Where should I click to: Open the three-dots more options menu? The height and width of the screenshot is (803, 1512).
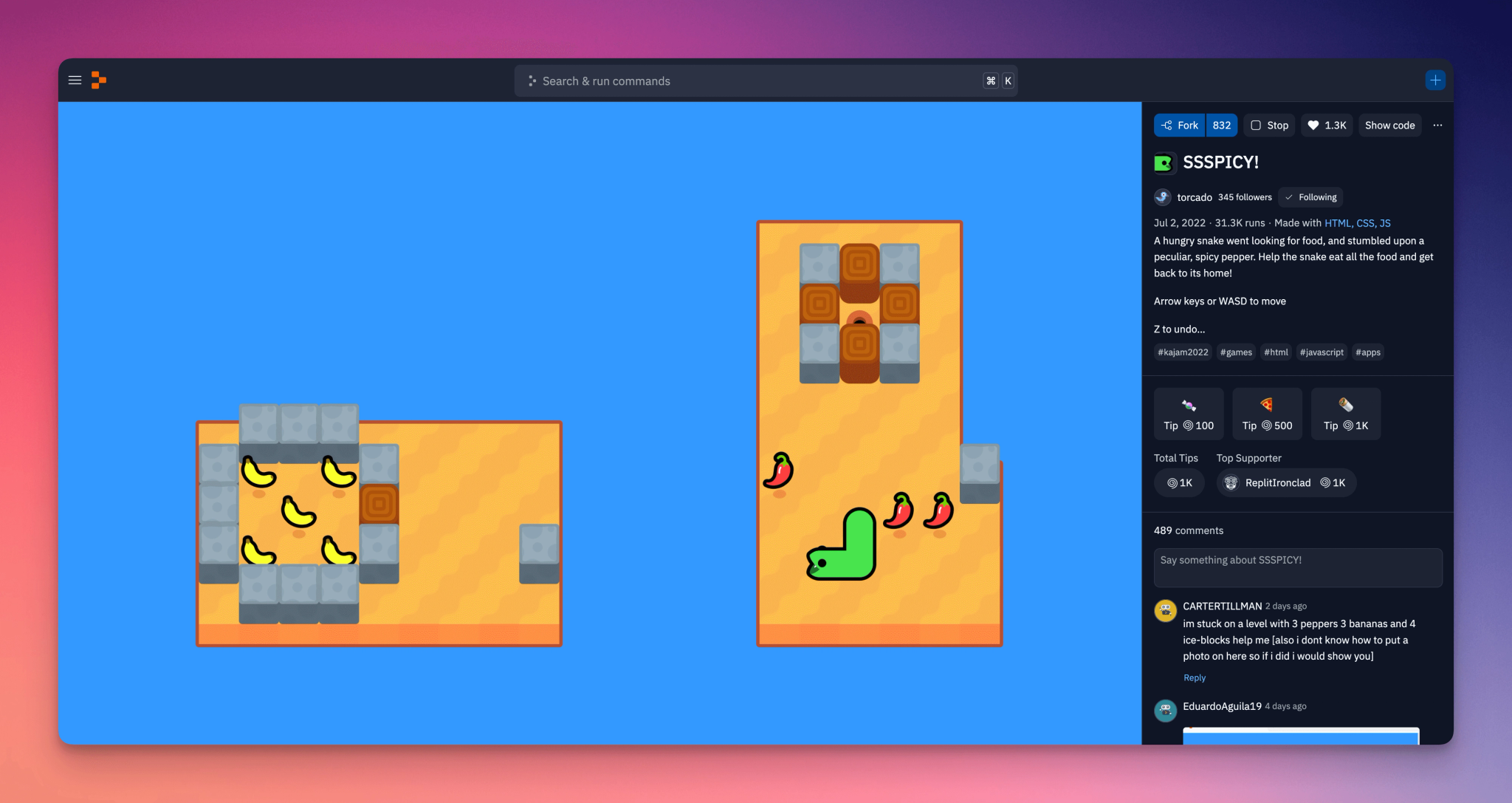coord(1437,126)
